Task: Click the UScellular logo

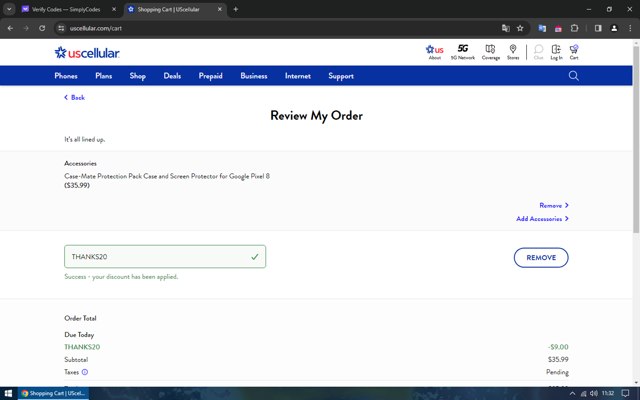Action: 87,53
